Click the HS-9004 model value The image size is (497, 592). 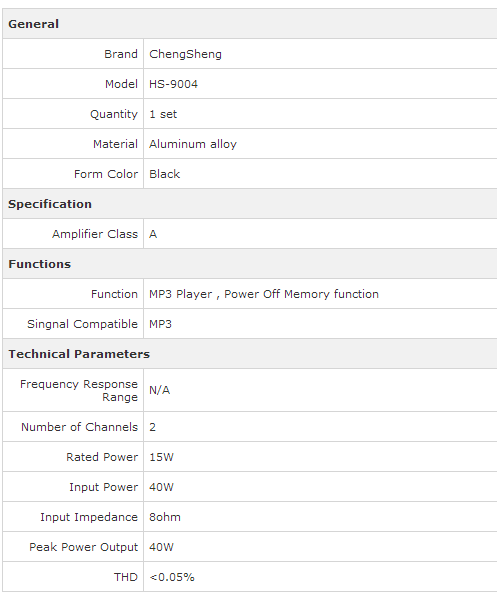pyautogui.click(x=173, y=84)
